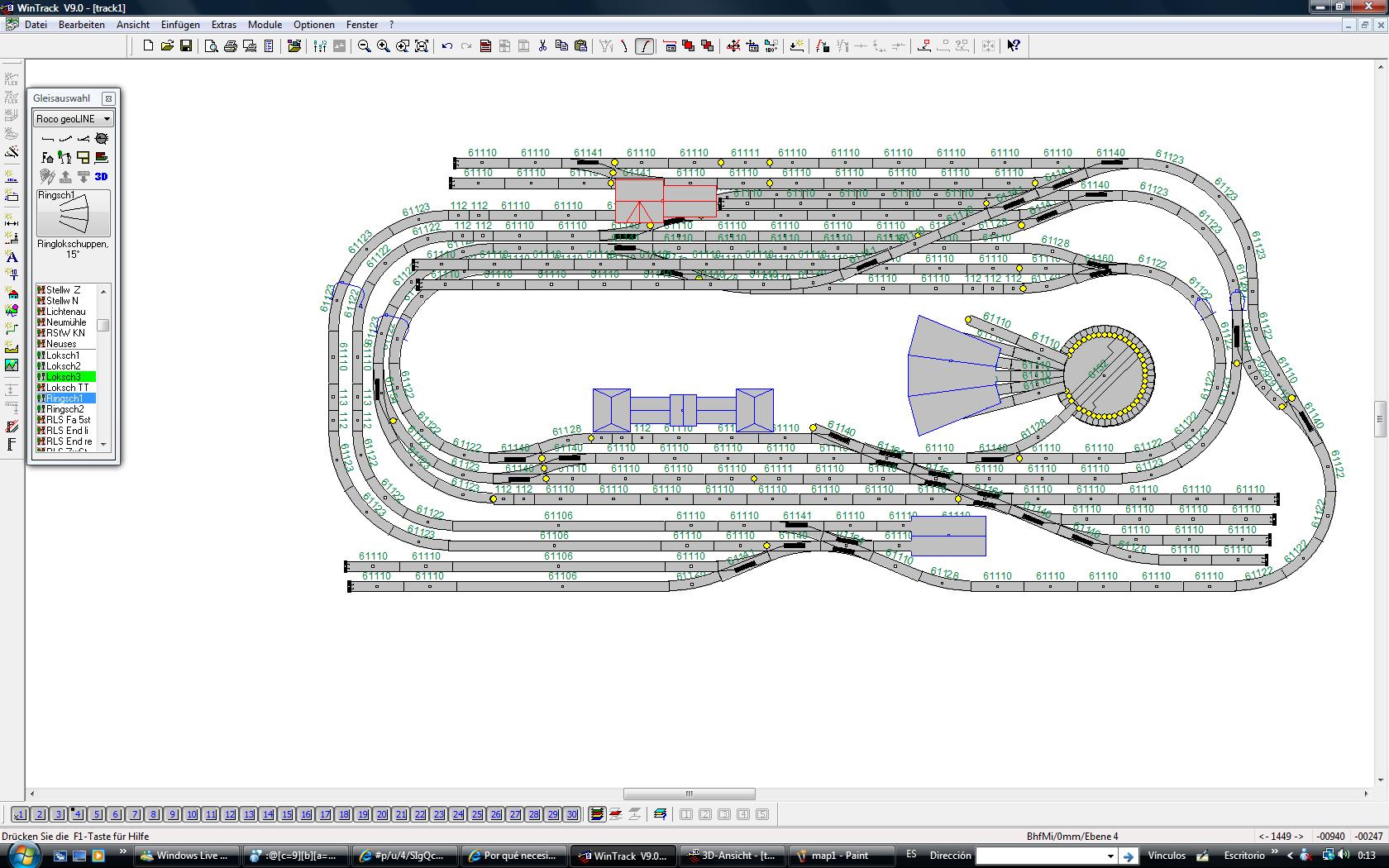The width and height of the screenshot is (1389, 868).
Task: Click the Ringsch1 track preview button
Action: 73,213
